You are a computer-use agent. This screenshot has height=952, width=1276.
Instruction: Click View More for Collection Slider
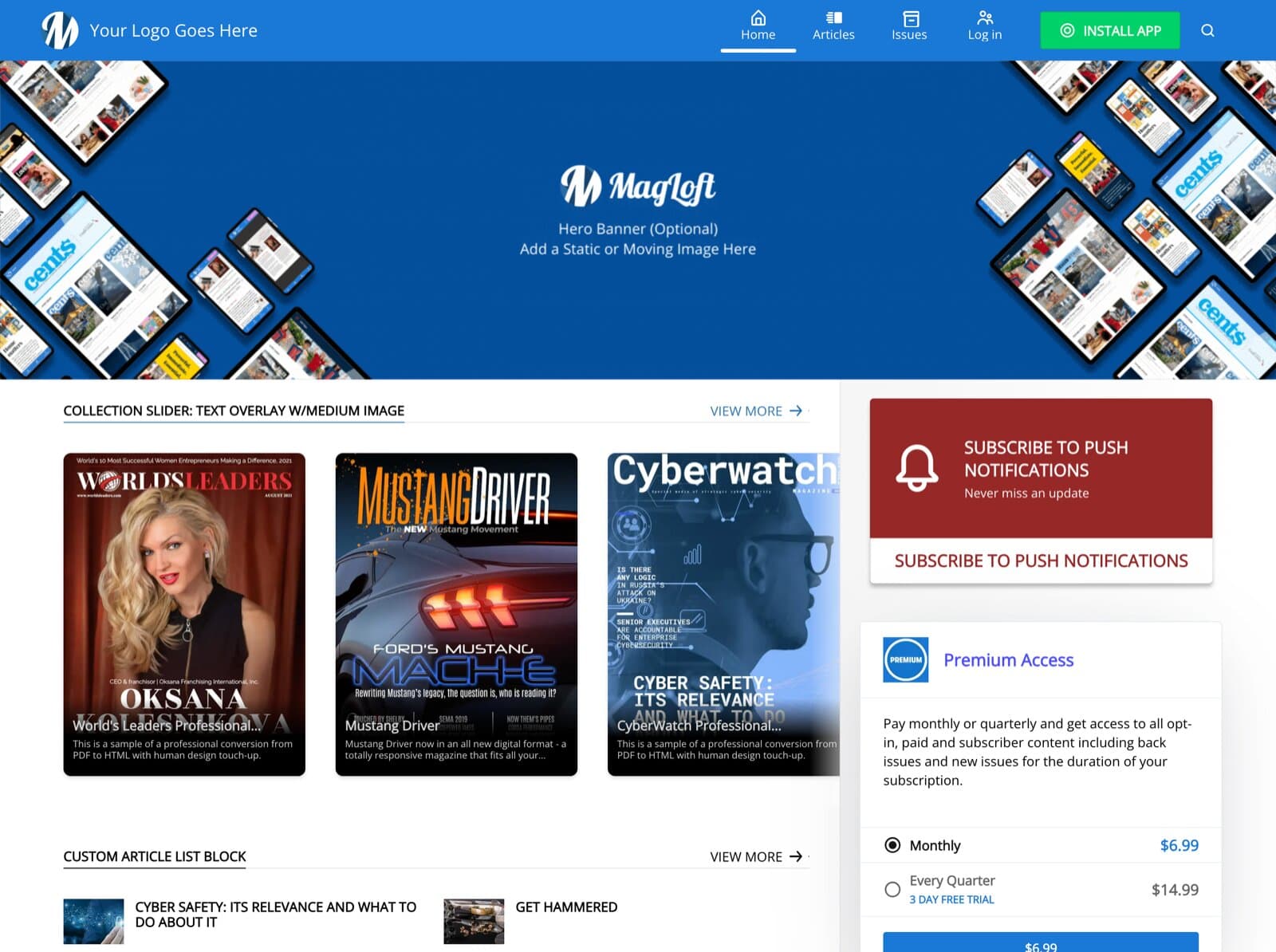coord(756,411)
